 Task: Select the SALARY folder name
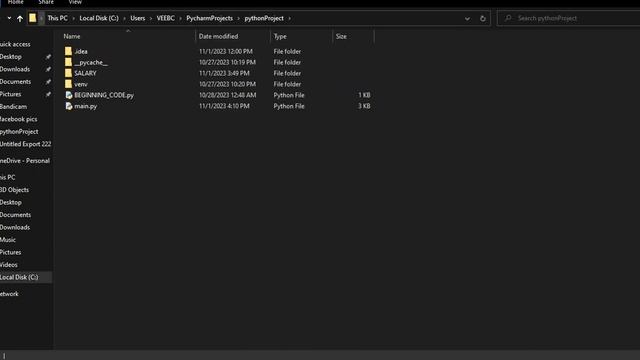85,73
